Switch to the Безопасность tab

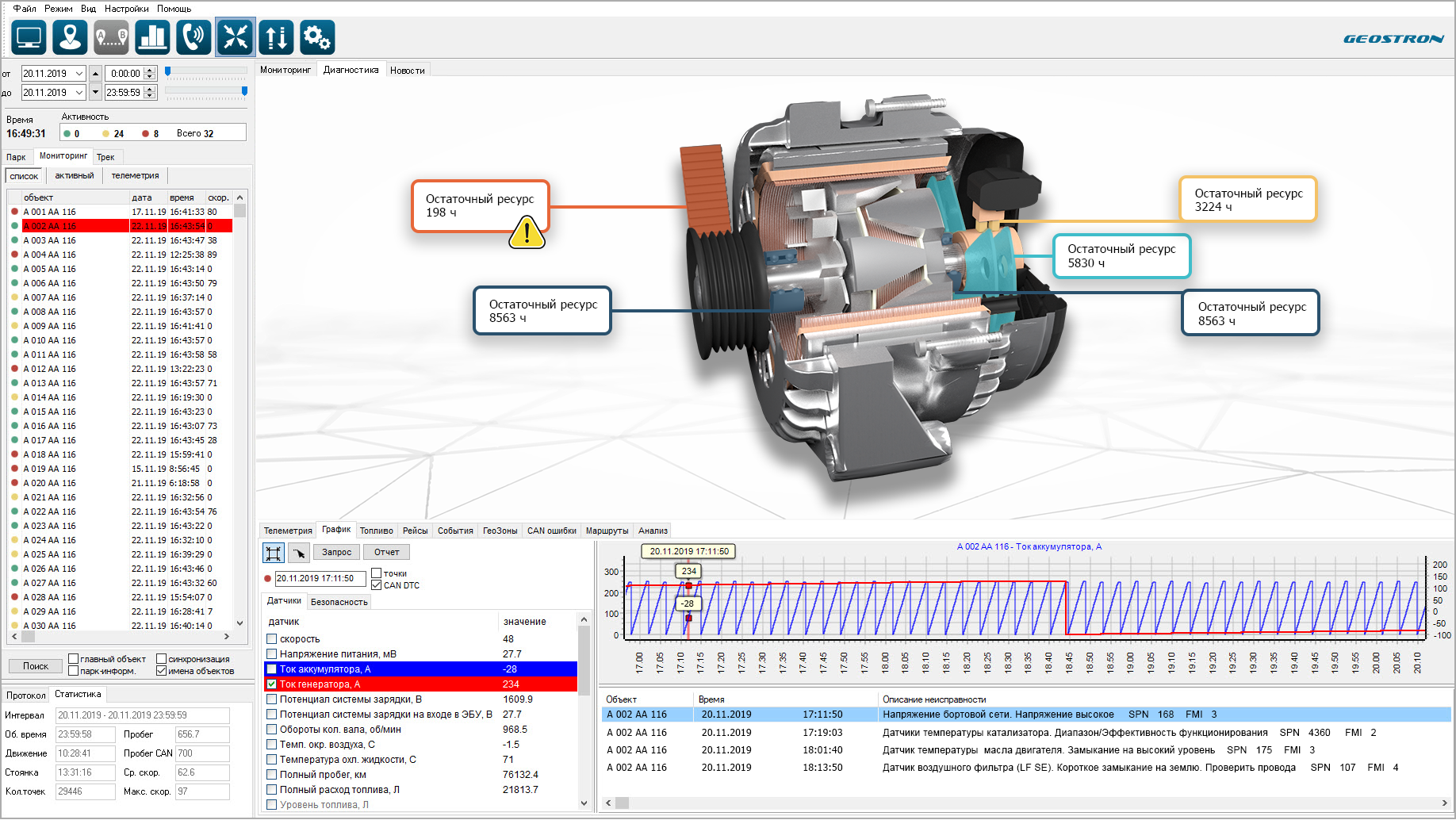(x=339, y=602)
